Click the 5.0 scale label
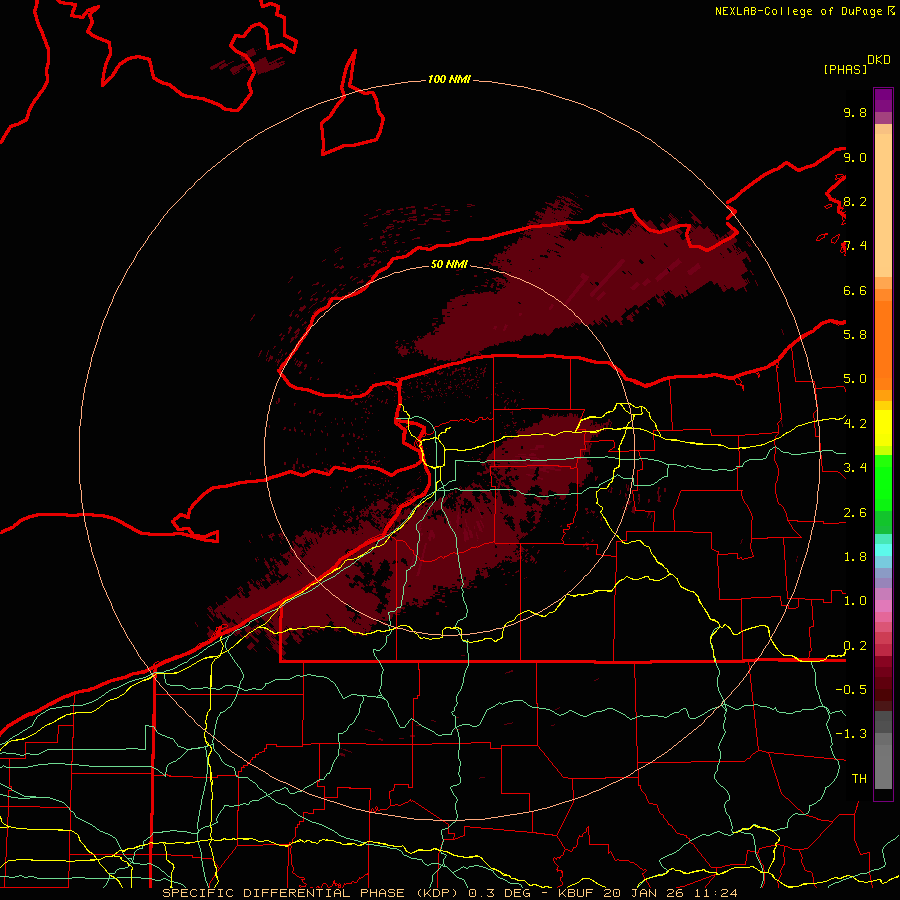The height and width of the screenshot is (900, 900). tap(855, 379)
